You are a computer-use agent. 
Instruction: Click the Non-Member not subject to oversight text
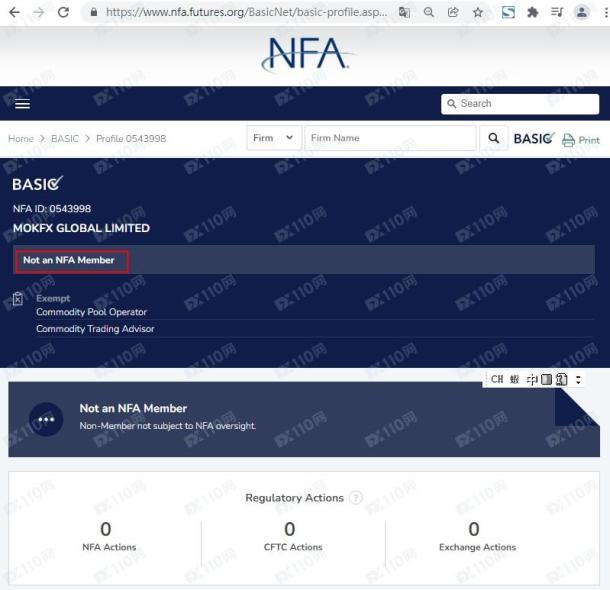(168, 426)
